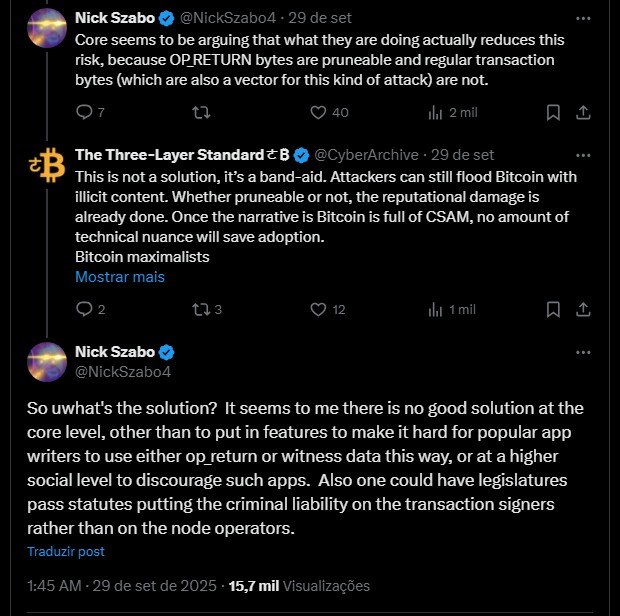Screen dimensions: 620x616
Task: Retweet The Three-Layer Standard post
Action: click(x=200, y=310)
